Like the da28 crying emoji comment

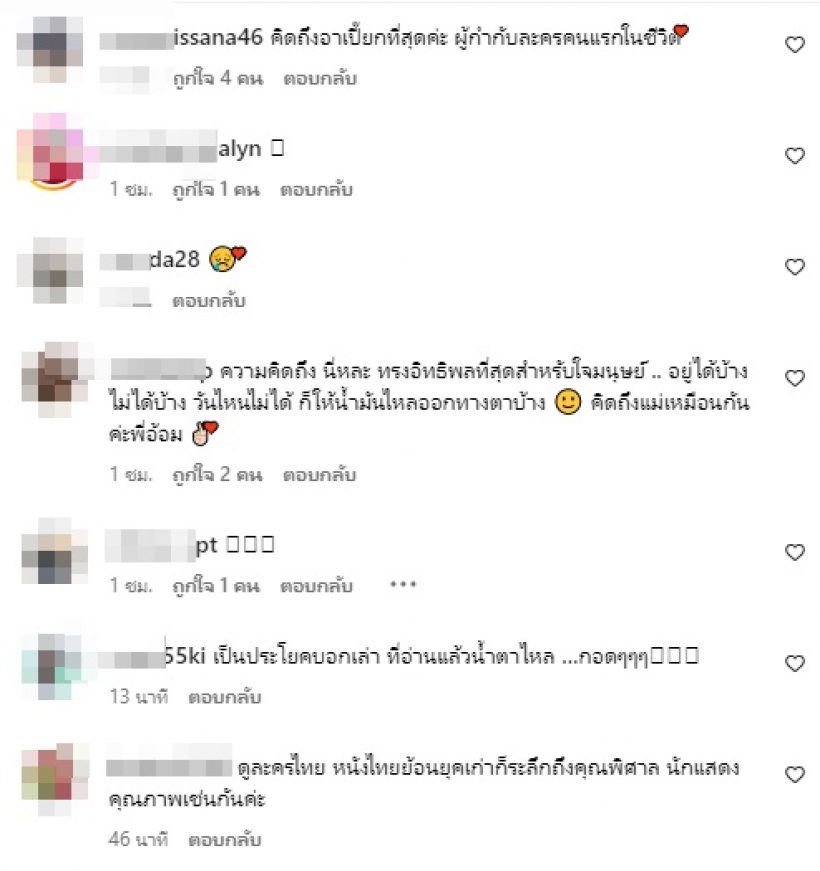click(794, 266)
